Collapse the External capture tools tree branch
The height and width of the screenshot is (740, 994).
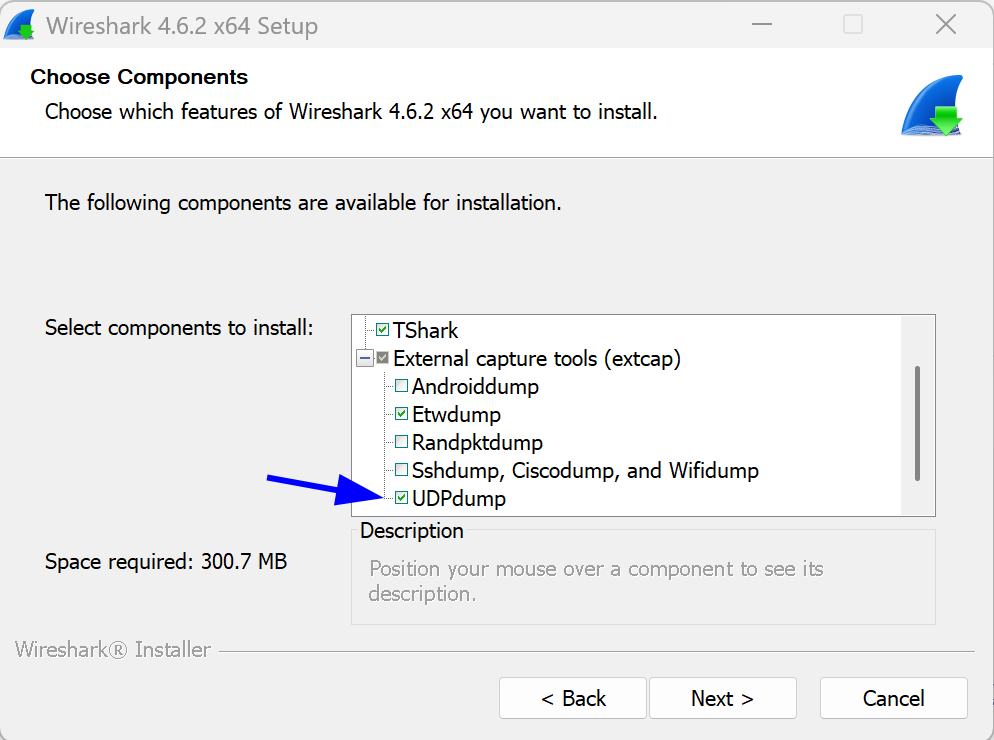pyautogui.click(x=365, y=357)
